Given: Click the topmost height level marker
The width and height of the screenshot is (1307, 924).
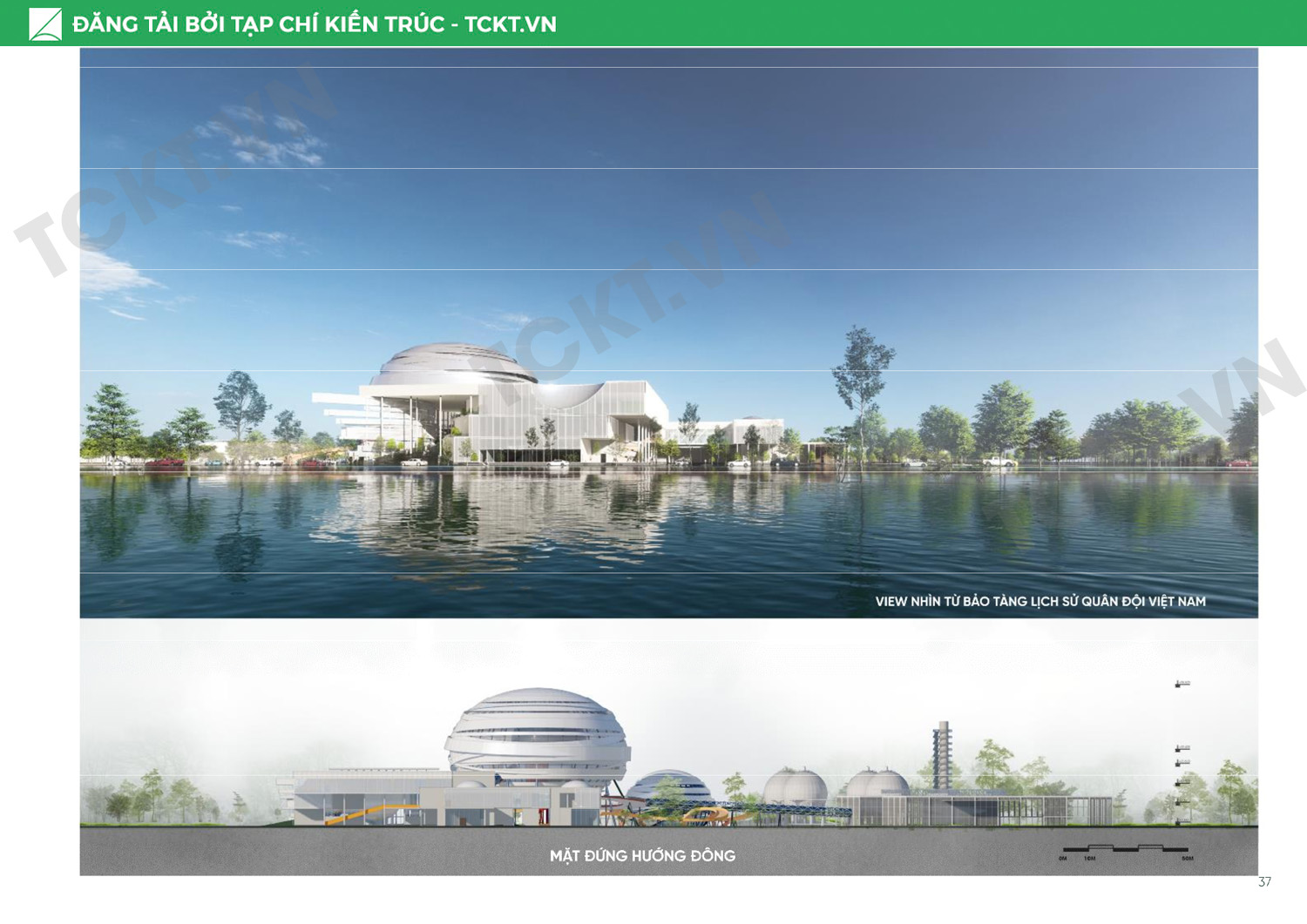Looking at the screenshot, I should point(1182,684).
